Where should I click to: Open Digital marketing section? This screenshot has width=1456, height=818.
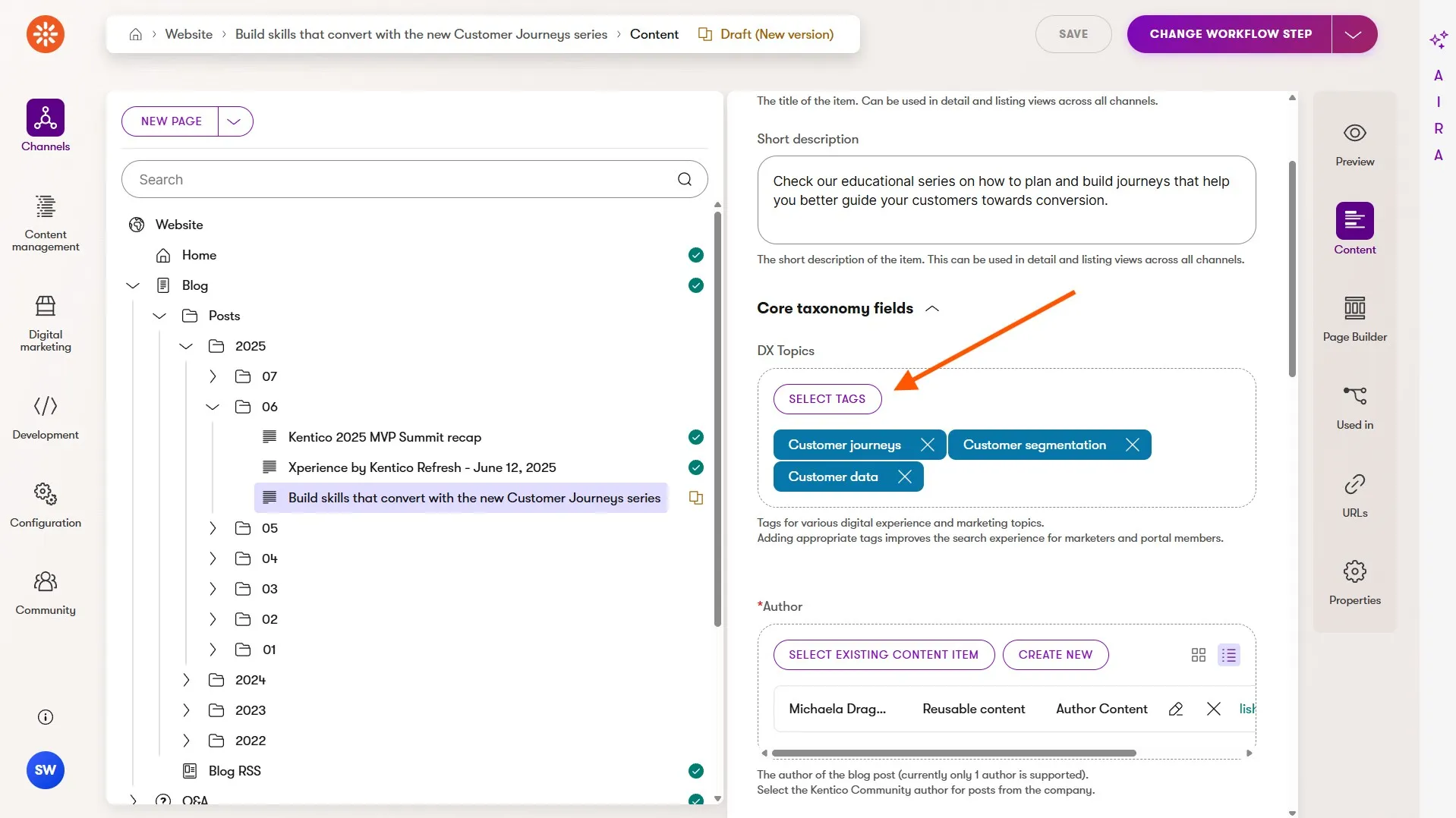(x=46, y=324)
